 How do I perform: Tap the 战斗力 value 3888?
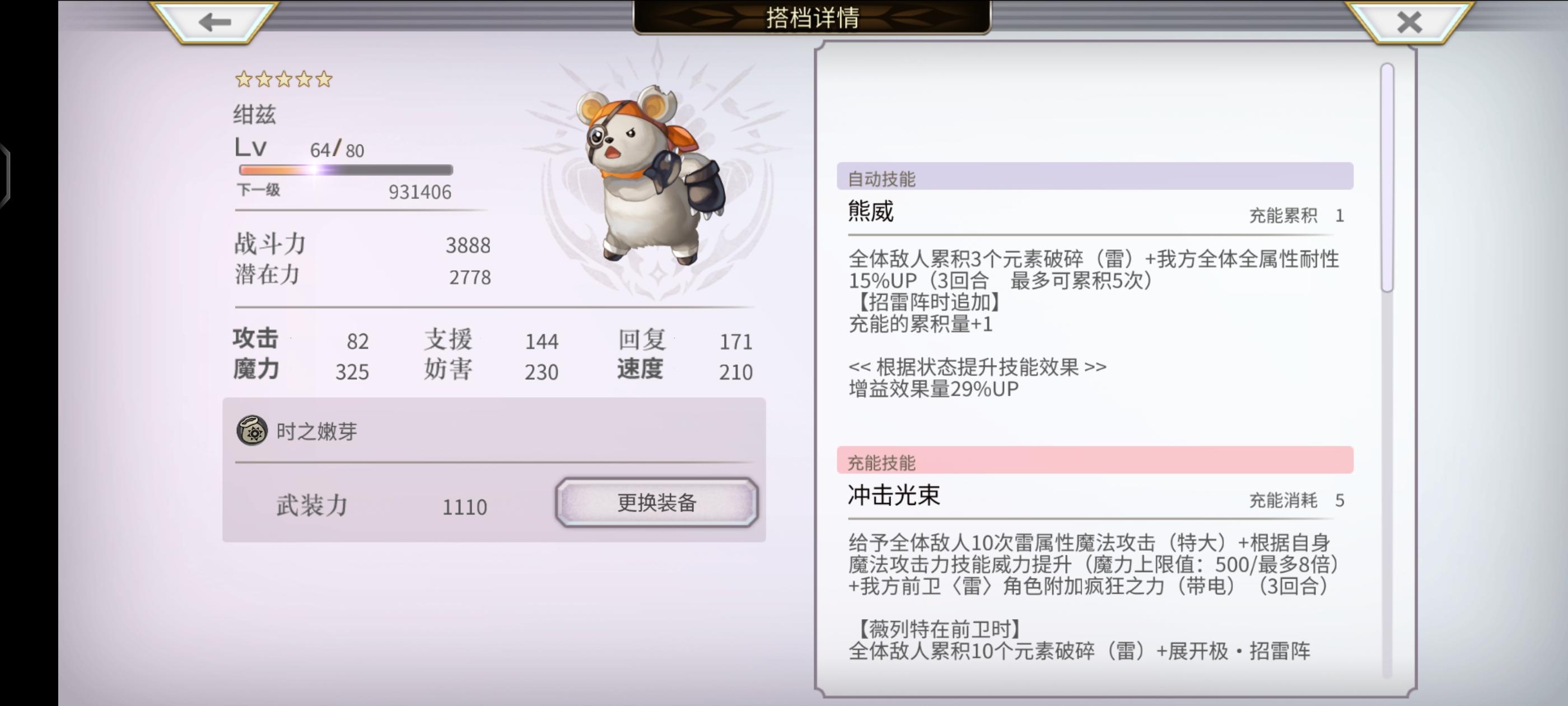click(x=468, y=245)
